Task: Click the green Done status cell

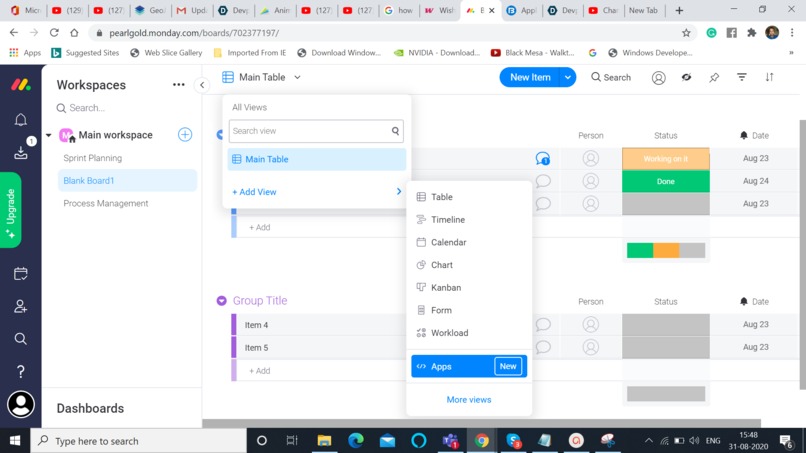Action: 666,181
